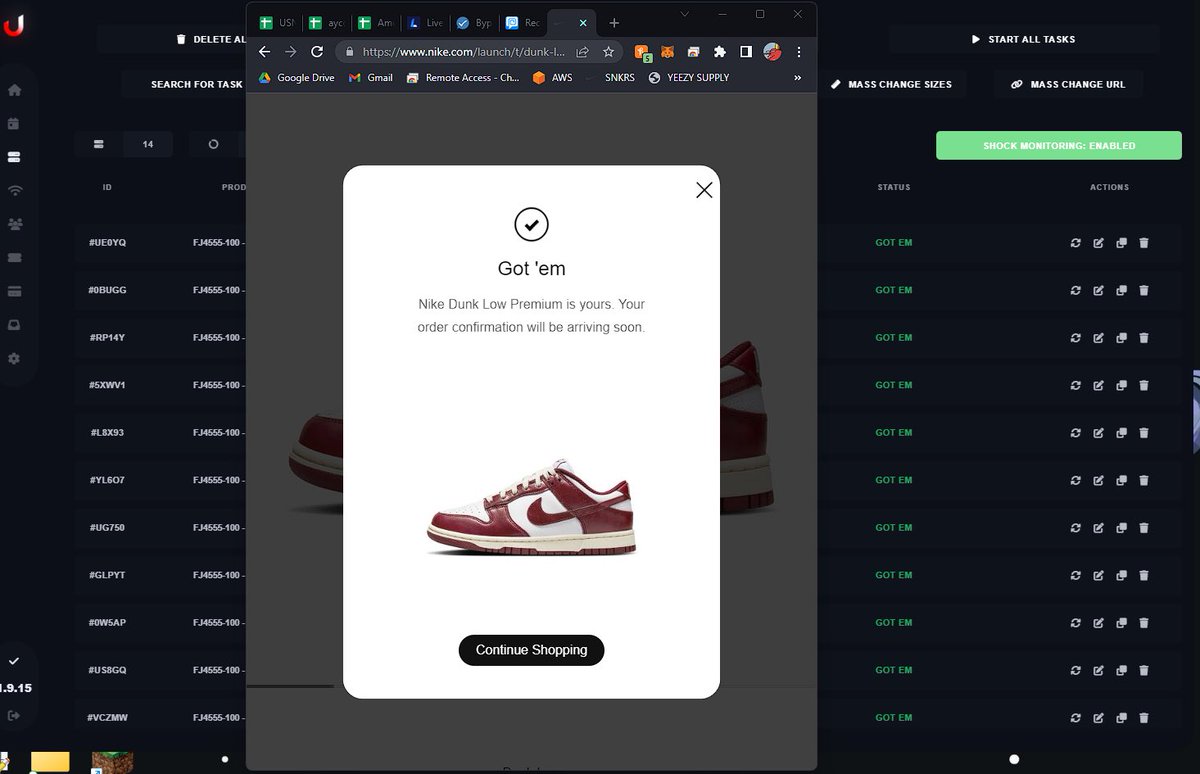Click Delete All button in bot

[210, 39]
